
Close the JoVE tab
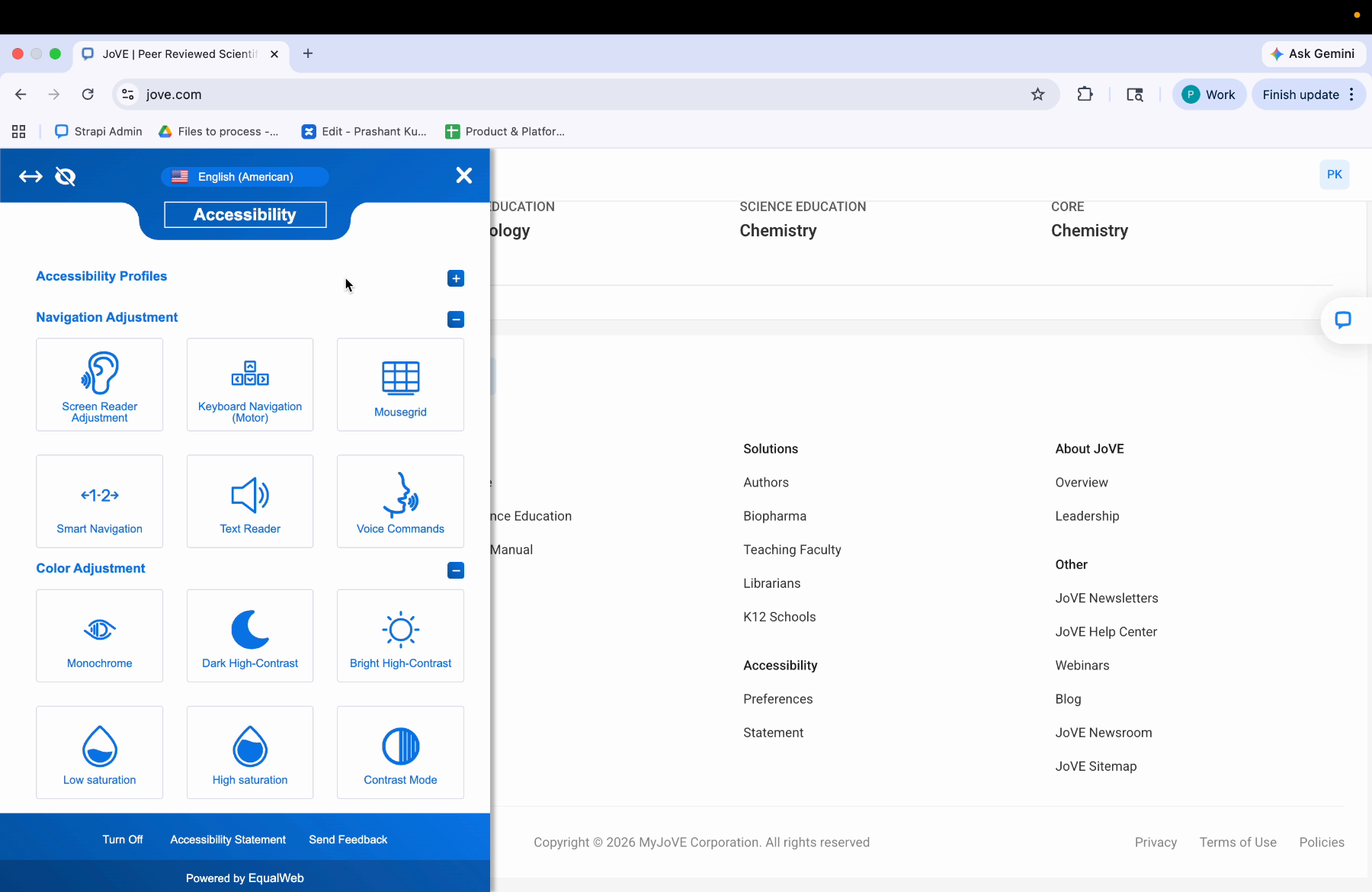274,54
